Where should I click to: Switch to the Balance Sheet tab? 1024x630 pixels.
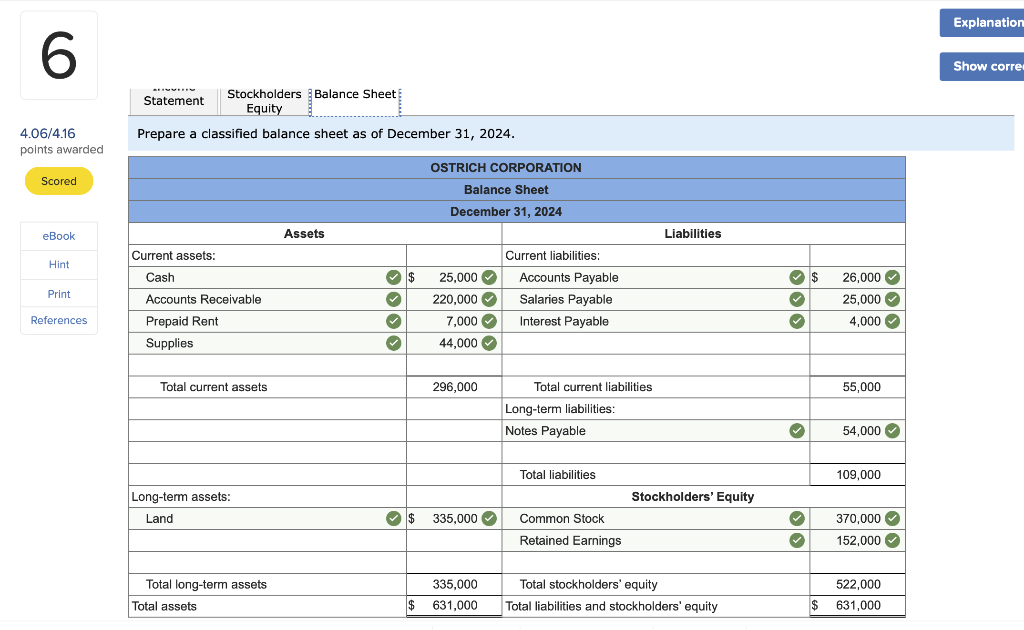click(x=355, y=93)
